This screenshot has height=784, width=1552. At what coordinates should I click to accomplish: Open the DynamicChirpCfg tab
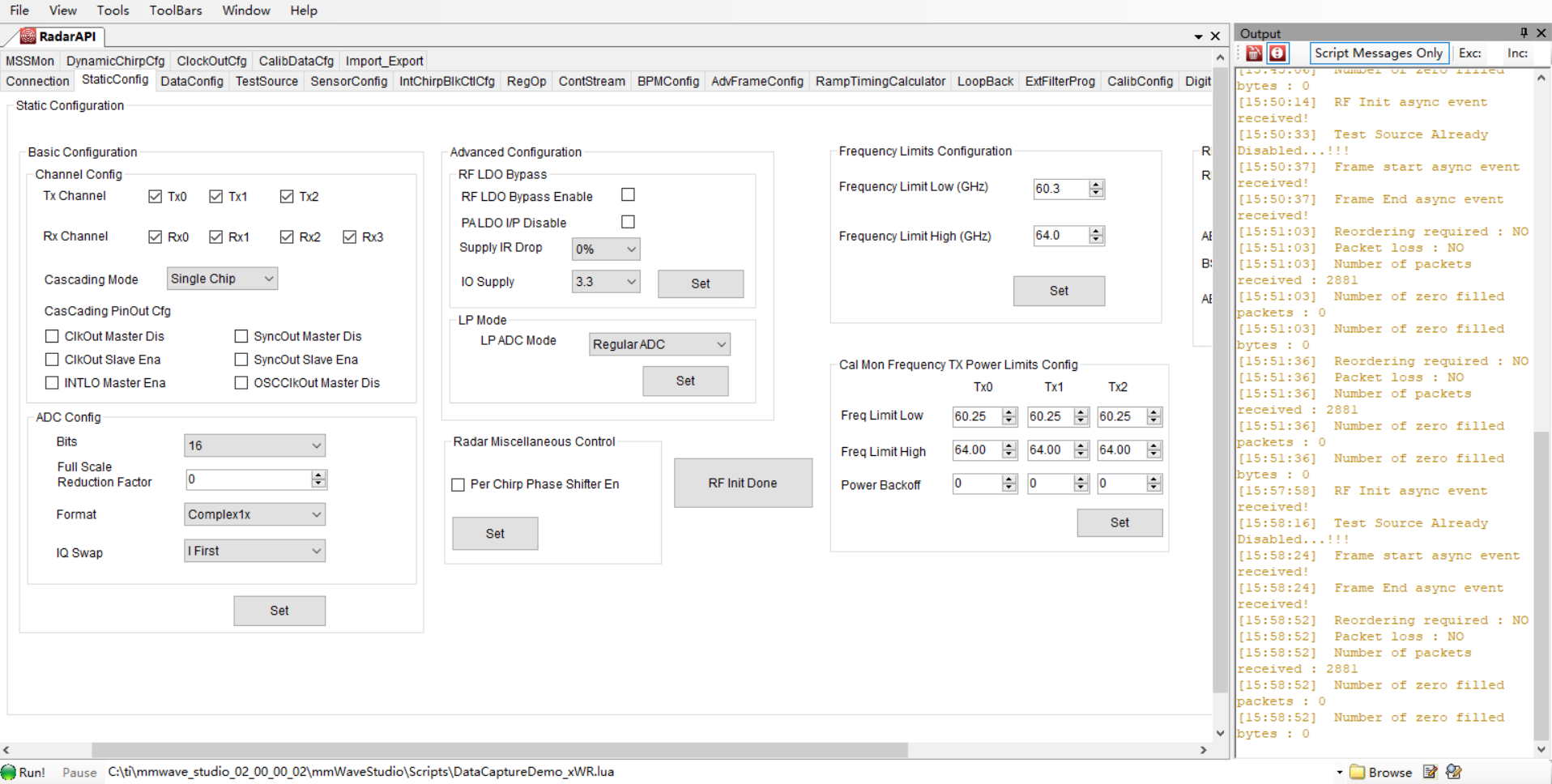[115, 61]
